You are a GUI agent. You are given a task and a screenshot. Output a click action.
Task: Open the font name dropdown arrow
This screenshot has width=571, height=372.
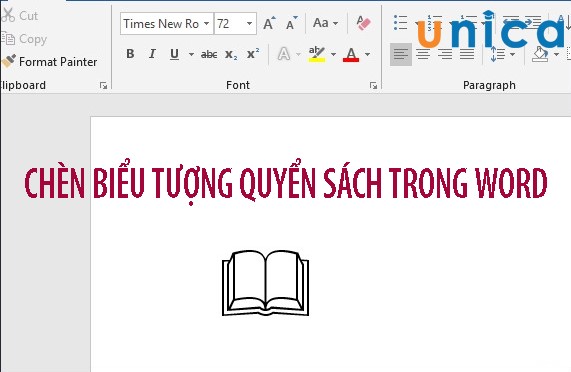coord(206,24)
